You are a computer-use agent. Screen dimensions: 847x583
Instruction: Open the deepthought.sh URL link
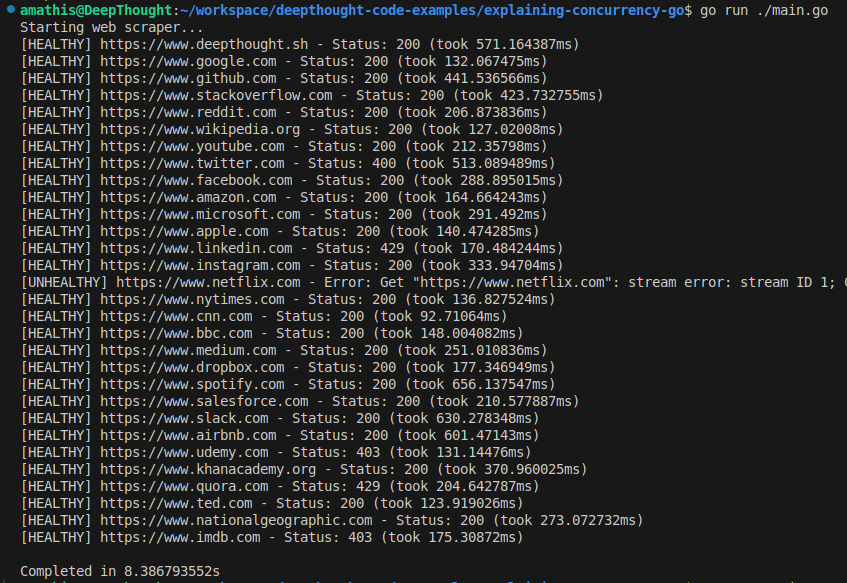(204, 44)
